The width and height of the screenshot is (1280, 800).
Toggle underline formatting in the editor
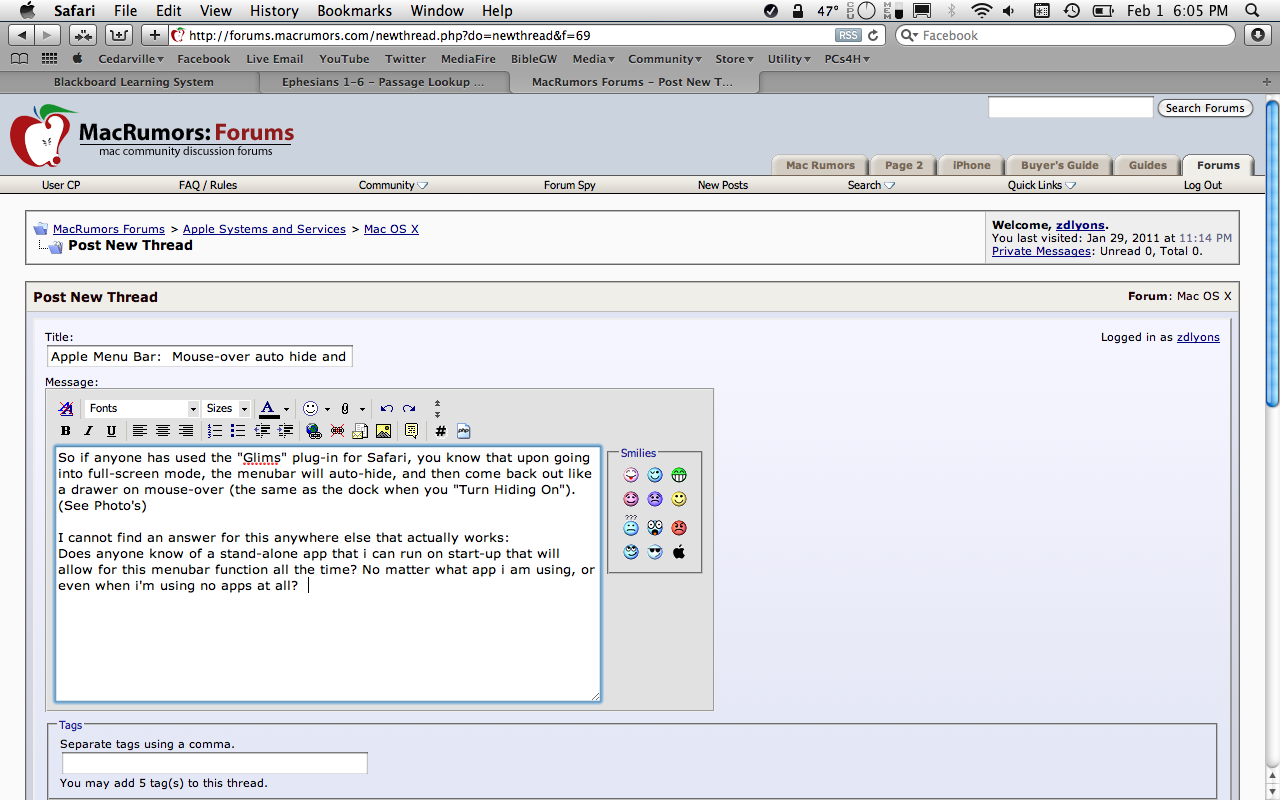[111, 431]
